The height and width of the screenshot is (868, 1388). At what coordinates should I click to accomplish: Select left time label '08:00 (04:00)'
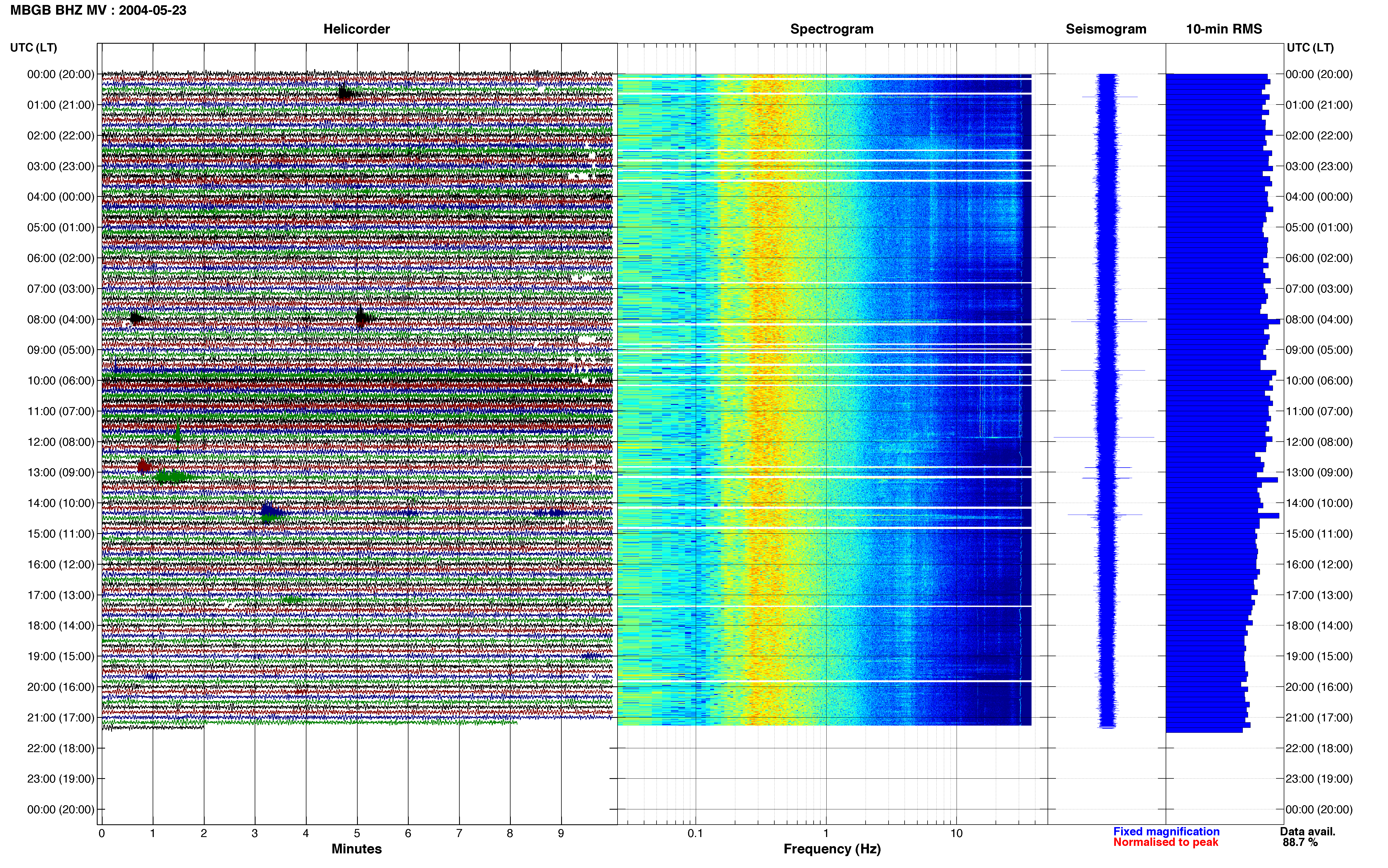tap(61, 319)
